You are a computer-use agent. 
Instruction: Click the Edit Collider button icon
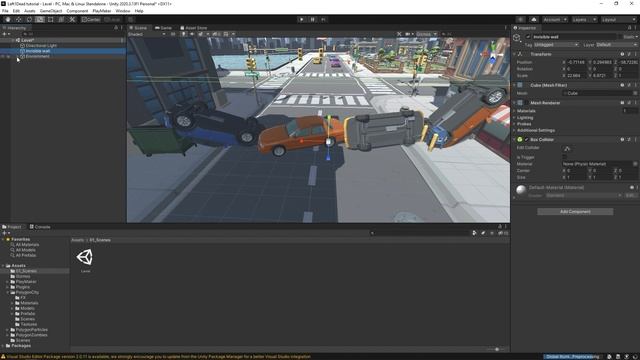click(x=567, y=148)
